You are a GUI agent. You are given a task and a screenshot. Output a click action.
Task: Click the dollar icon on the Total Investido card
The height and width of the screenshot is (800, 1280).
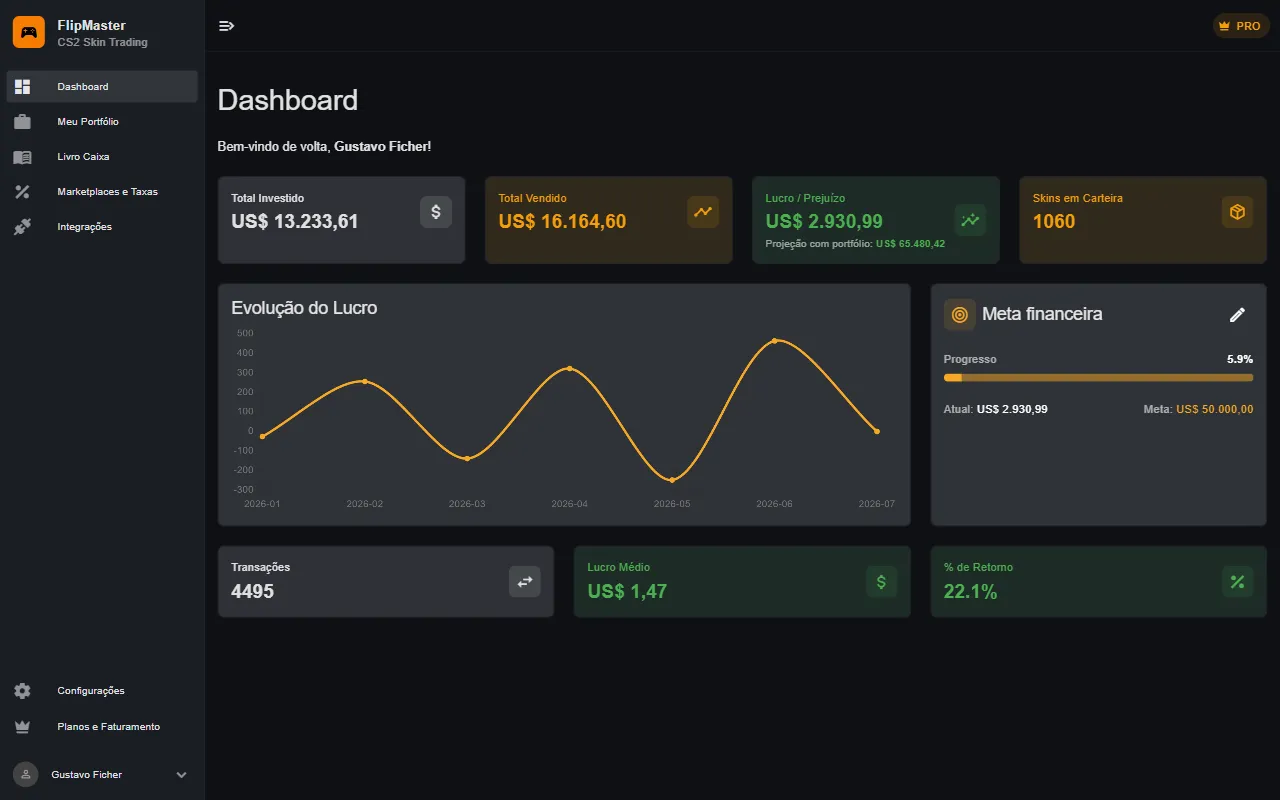pyautogui.click(x=436, y=212)
